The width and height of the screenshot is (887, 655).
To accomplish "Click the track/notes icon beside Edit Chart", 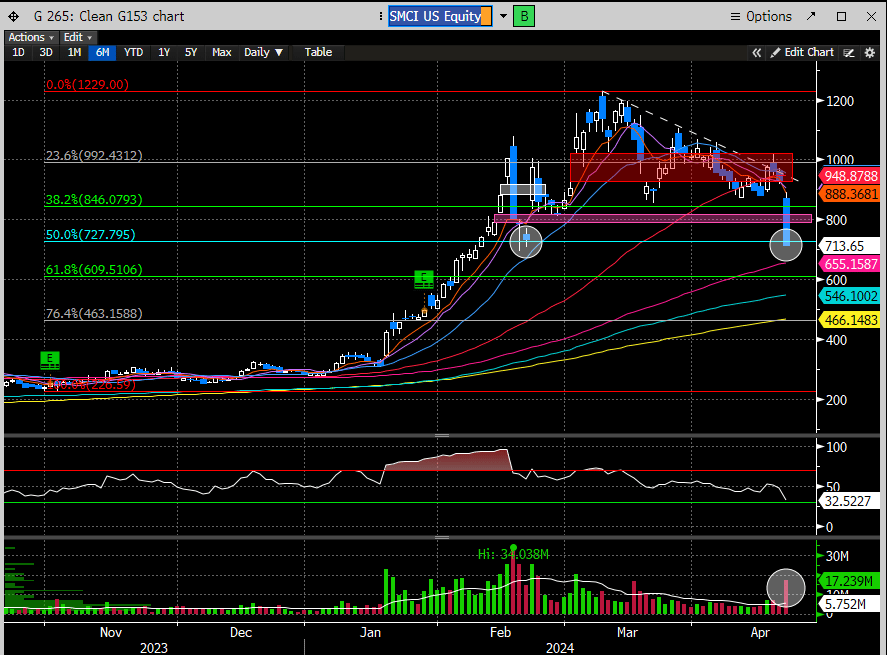I will pyautogui.click(x=850, y=52).
